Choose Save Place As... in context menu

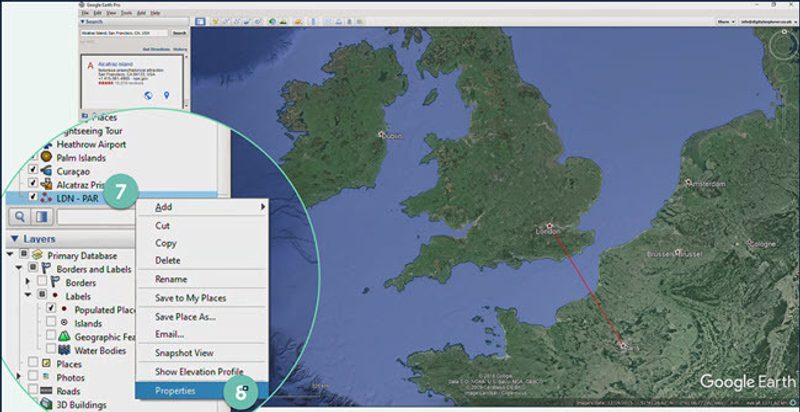[185, 317]
